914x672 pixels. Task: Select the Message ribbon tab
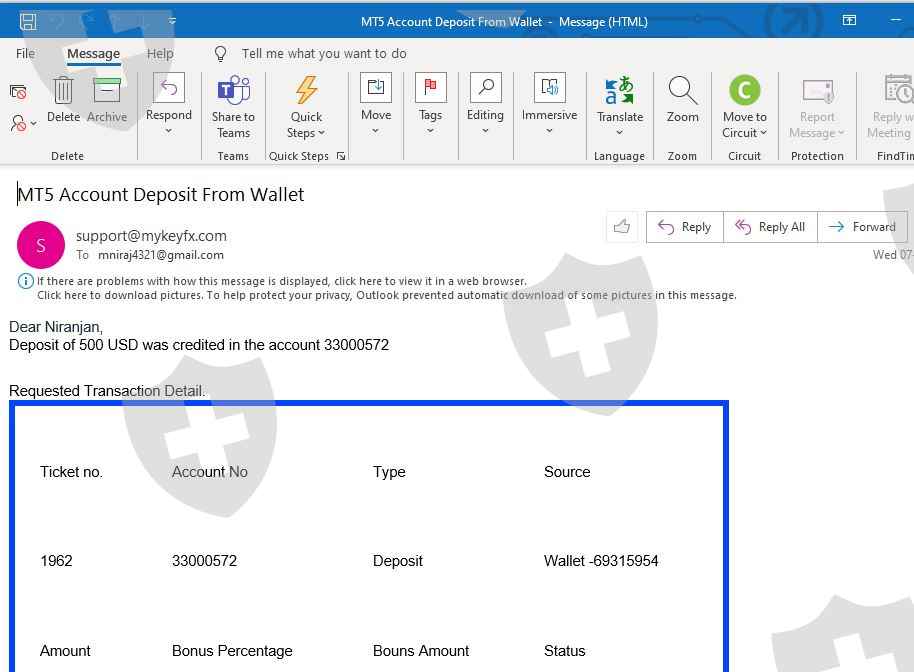[93, 54]
